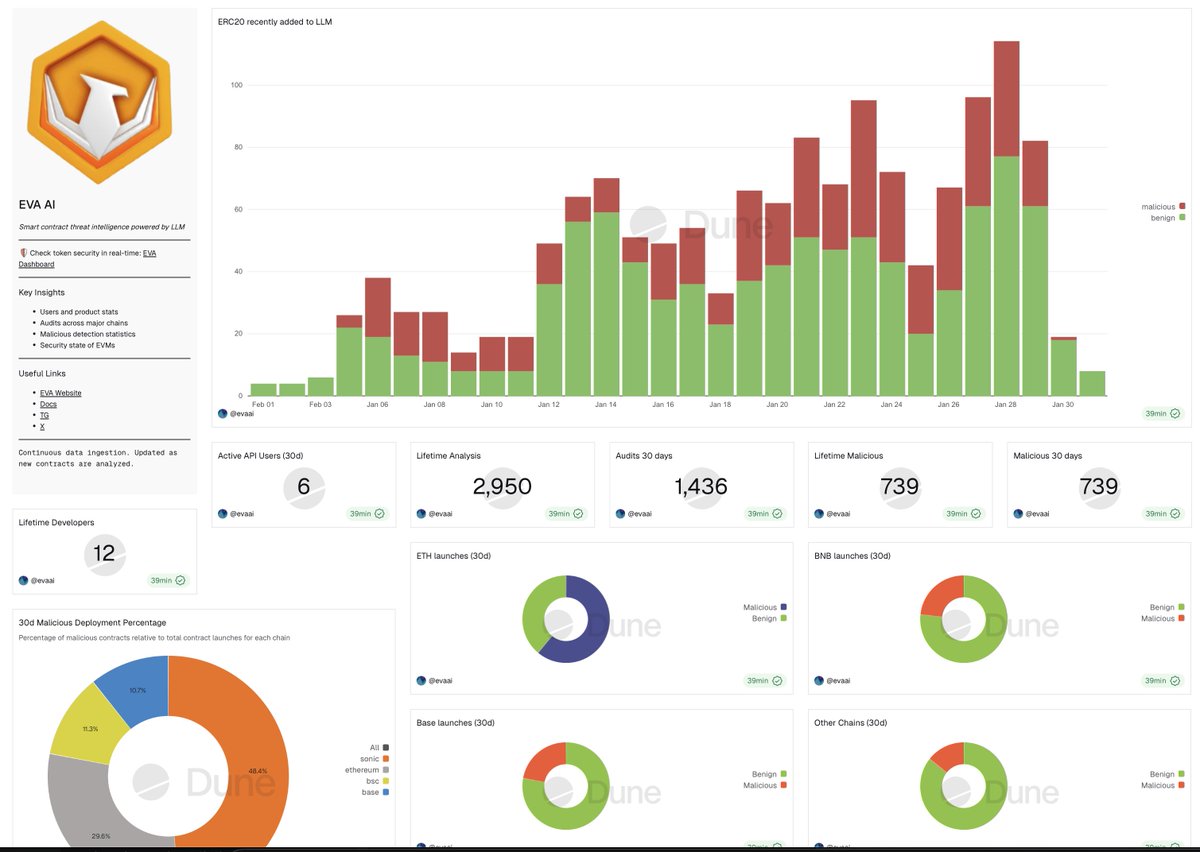Viewport: 1200px width, 852px height.
Task: Click the 39min badge on Malicious 30 days
Action: tap(1162, 513)
